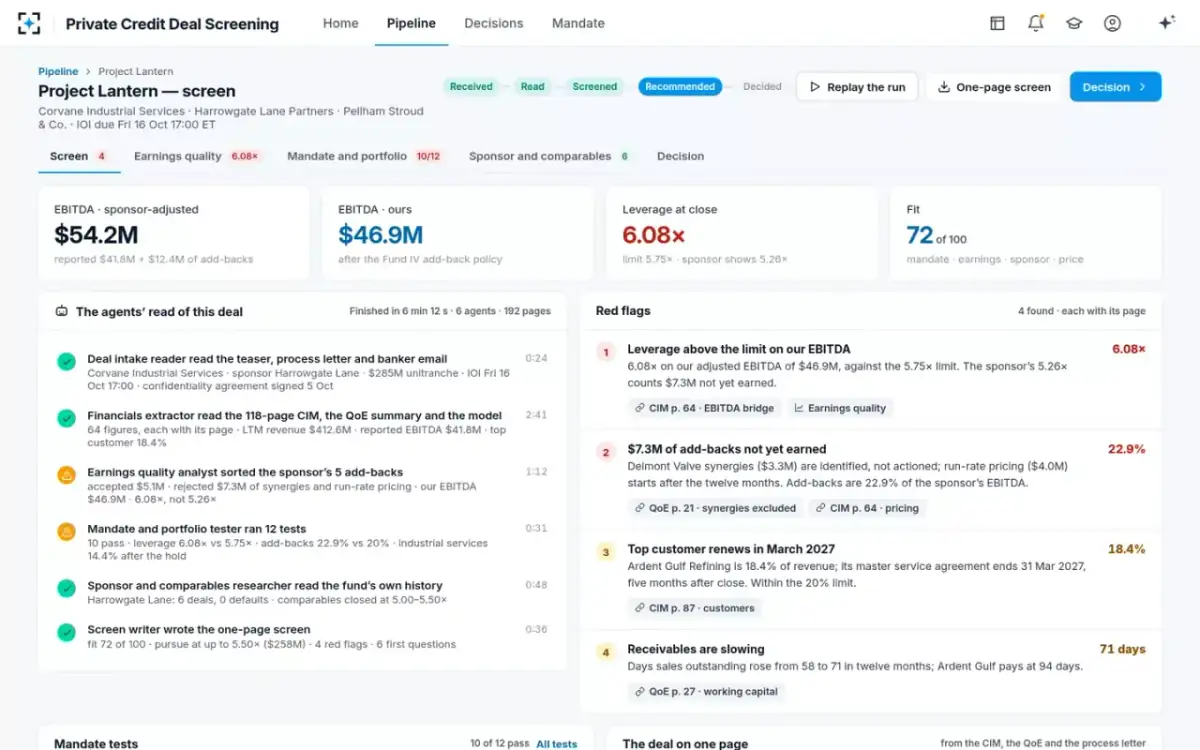
Task: Click the 1:12 duration for Earnings quality analyst
Action: (536, 472)
